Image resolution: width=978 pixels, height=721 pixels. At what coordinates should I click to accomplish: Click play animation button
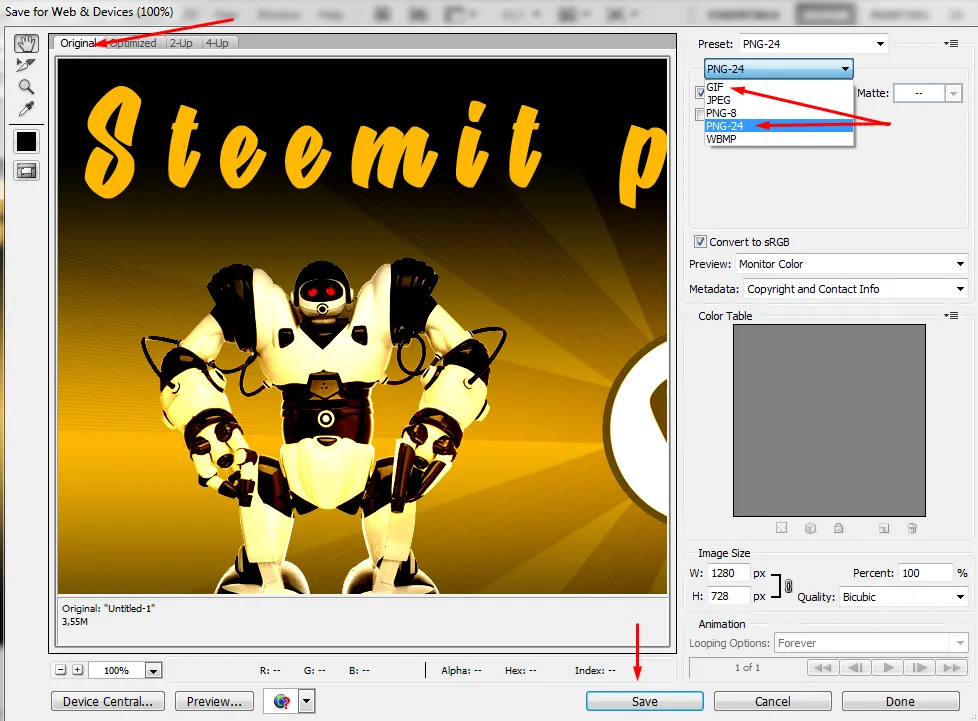pos(888,667)
